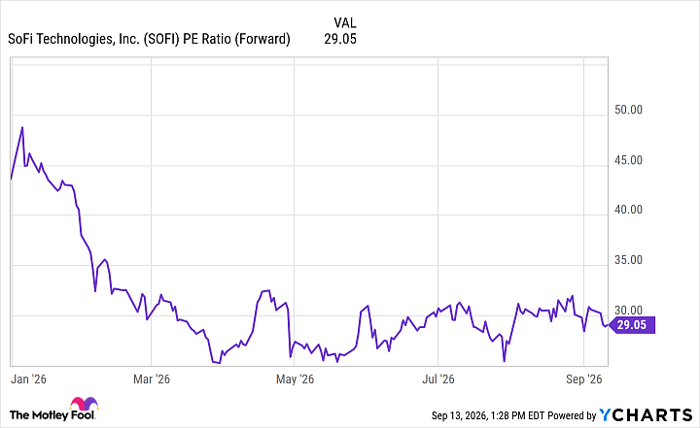The image size is (700, 428).
Task: Click the "VAL" column header
Action: click(345, 23)
